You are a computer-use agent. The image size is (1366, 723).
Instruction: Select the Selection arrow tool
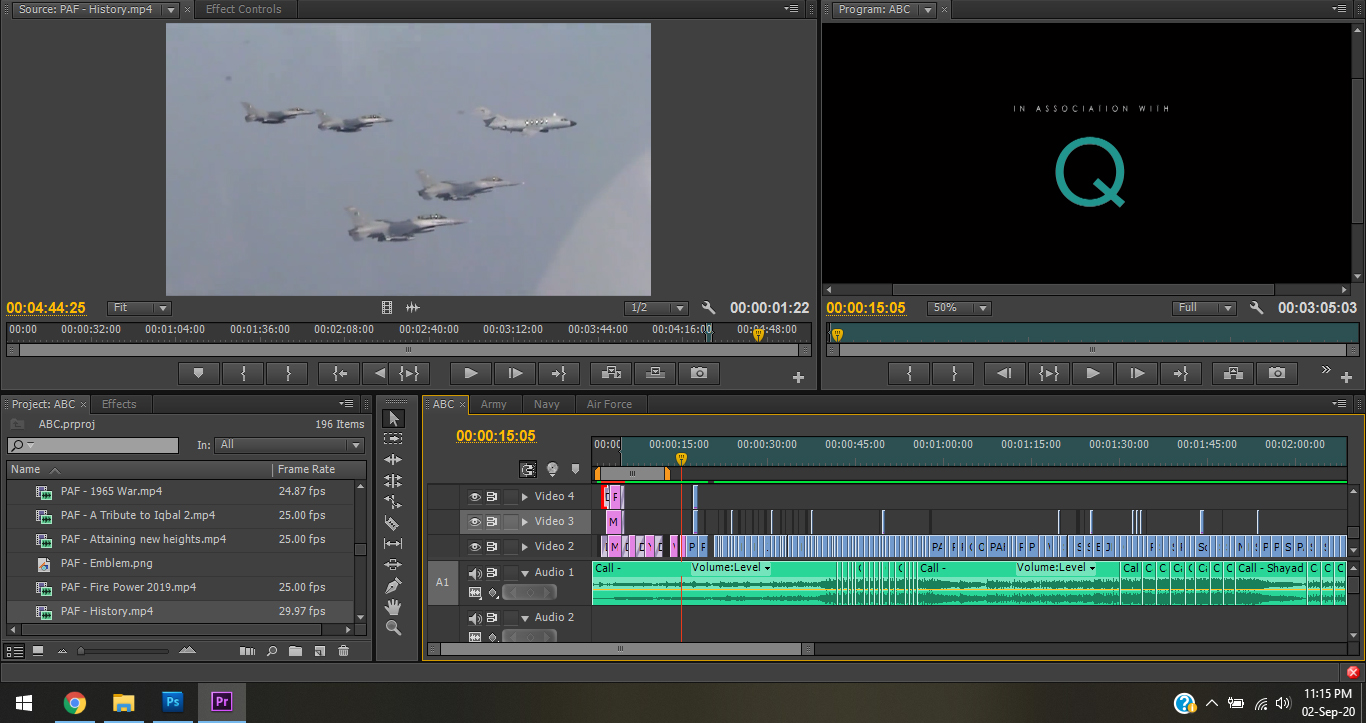[x=393, y=418]
